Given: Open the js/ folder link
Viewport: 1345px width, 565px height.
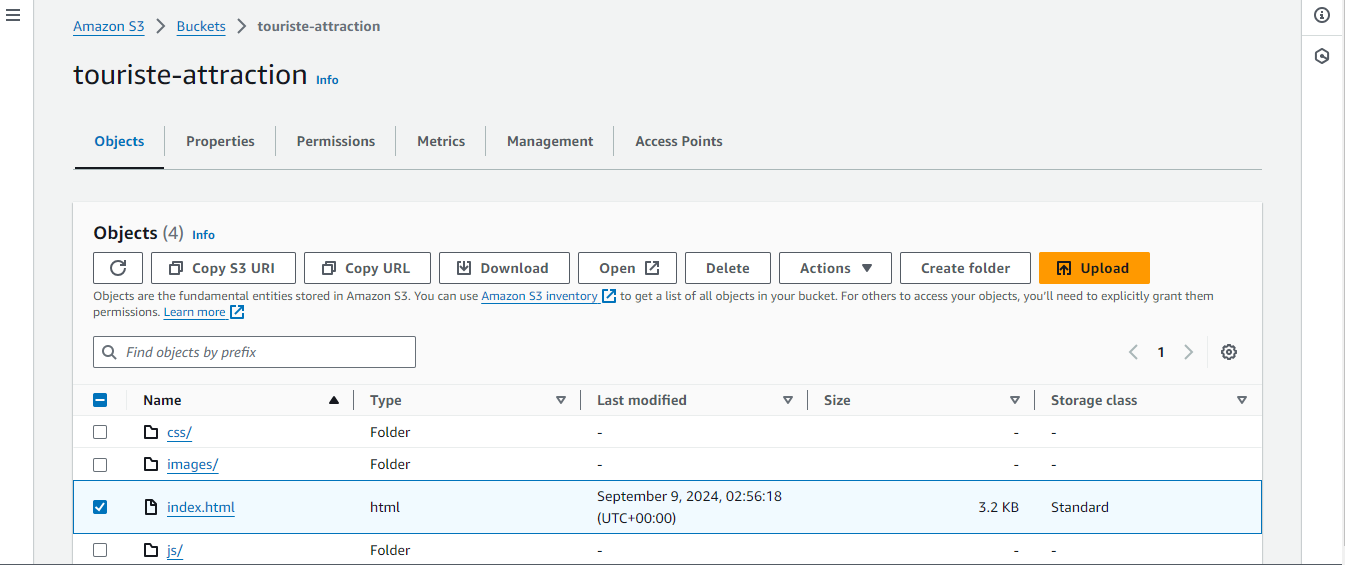Looking at the screenshot, I should click(175, 550).
